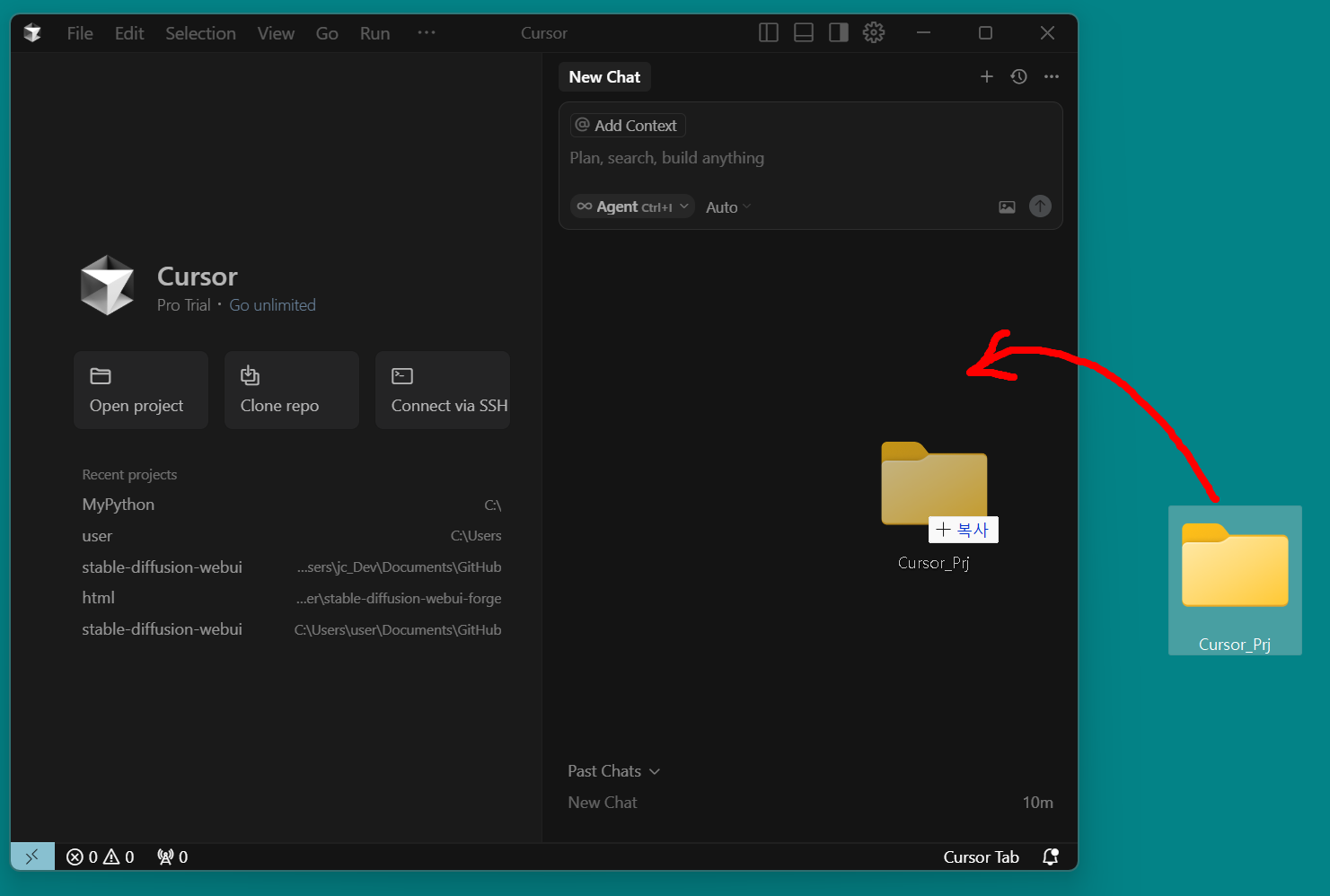Image resolution: width=1330 pixels, height=896 pixels.
Task: Click the Recent projects heading
Action: point(129,475)
